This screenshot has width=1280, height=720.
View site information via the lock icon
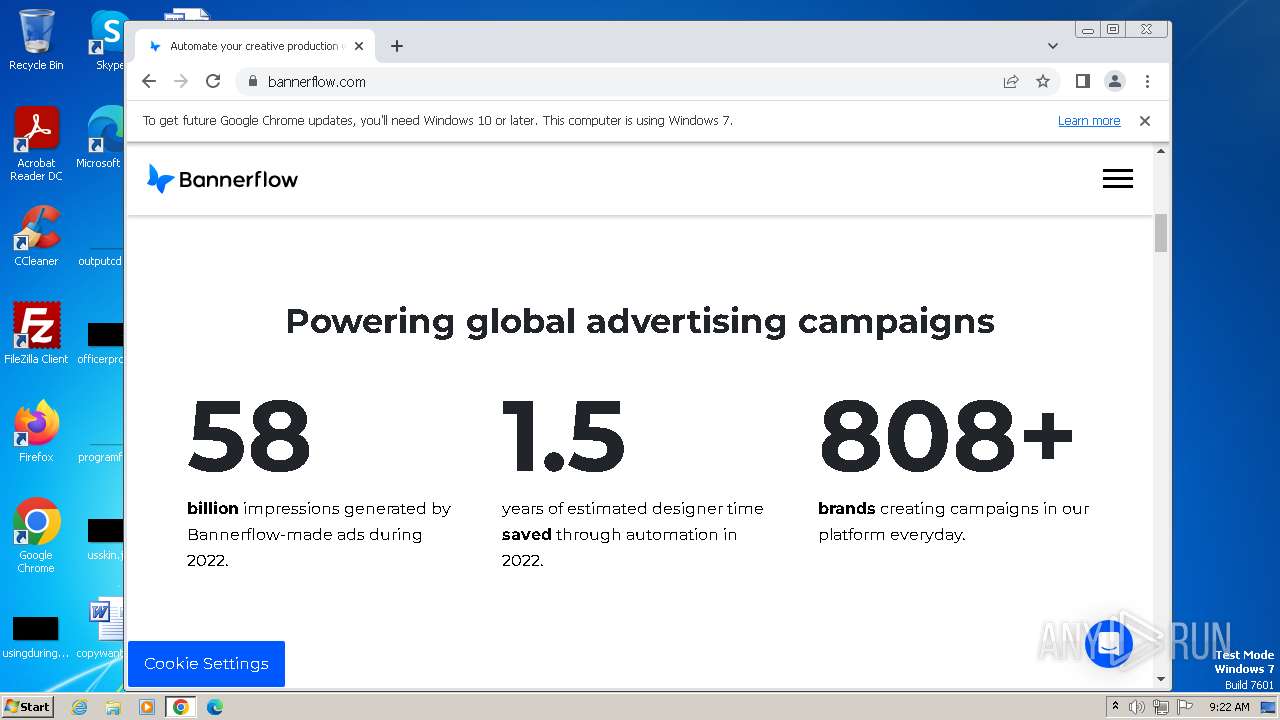[252, 81]
